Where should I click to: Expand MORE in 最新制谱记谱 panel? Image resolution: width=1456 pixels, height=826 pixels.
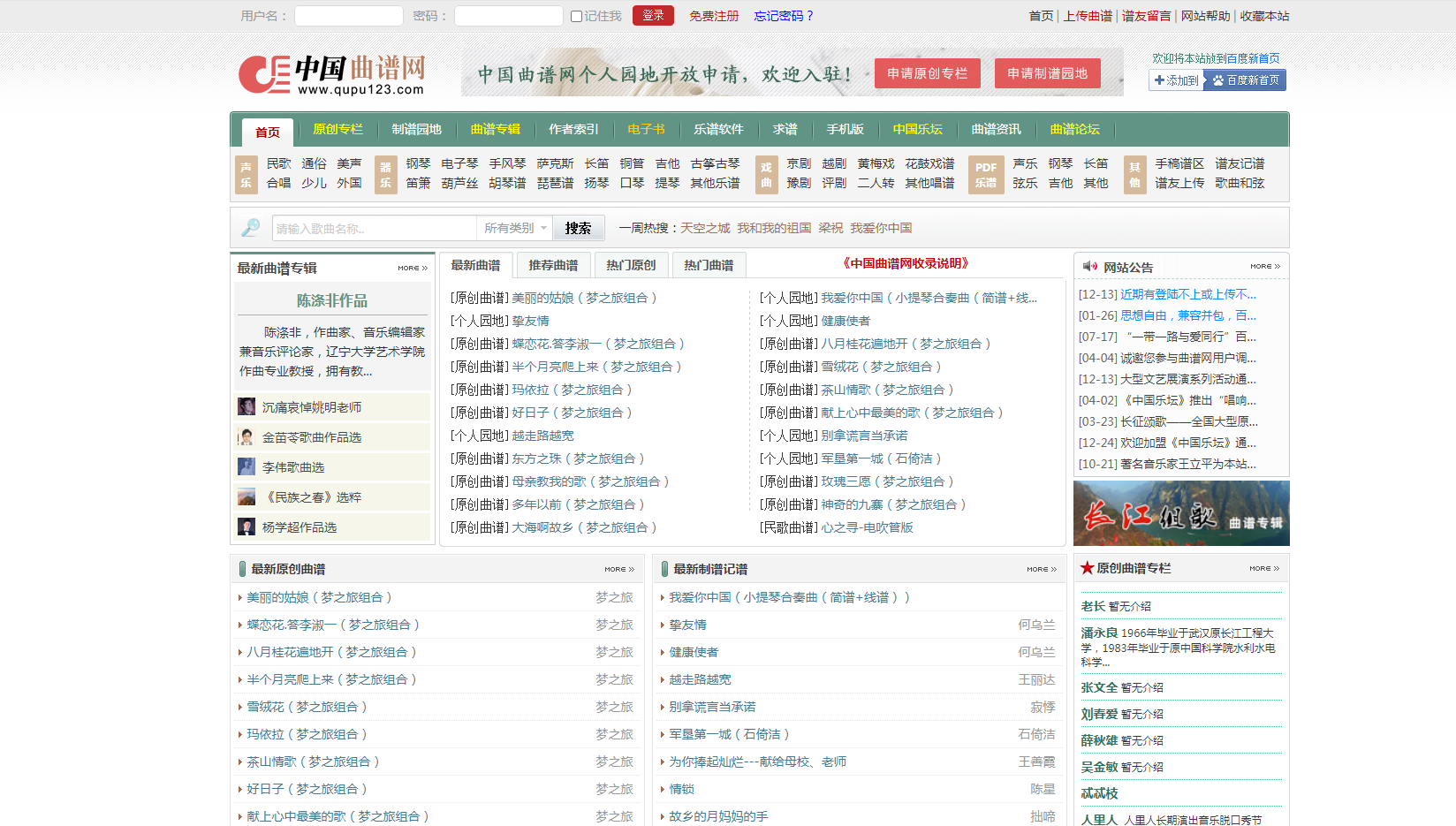coord(1042,569)
